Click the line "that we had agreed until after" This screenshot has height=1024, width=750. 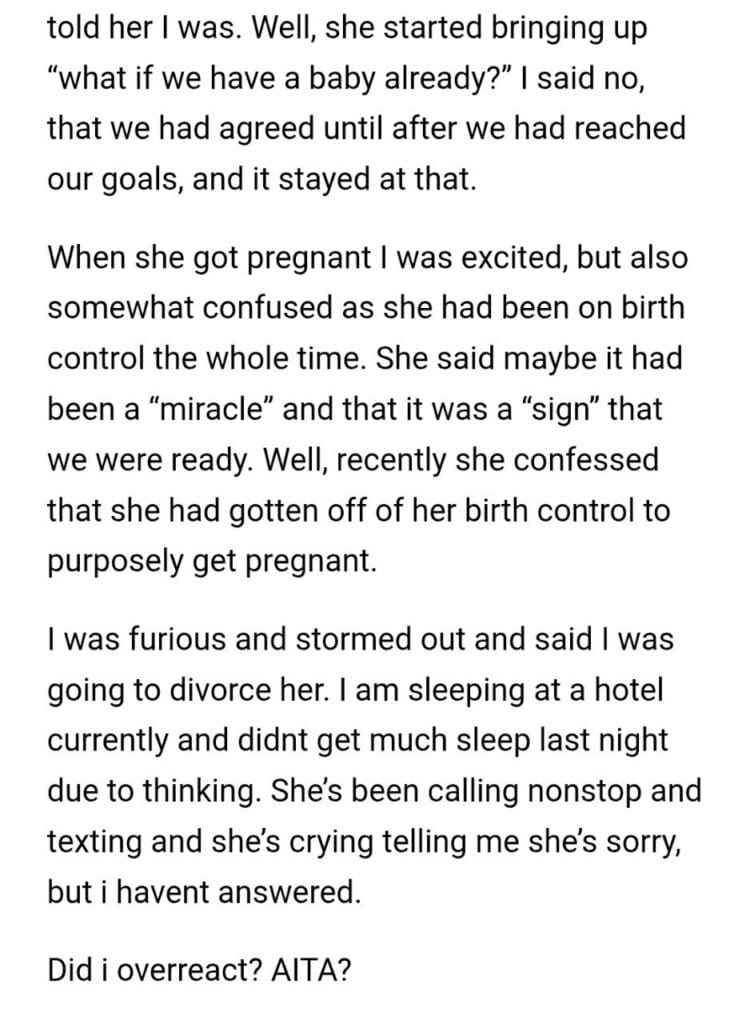click(x=365, y=131)
